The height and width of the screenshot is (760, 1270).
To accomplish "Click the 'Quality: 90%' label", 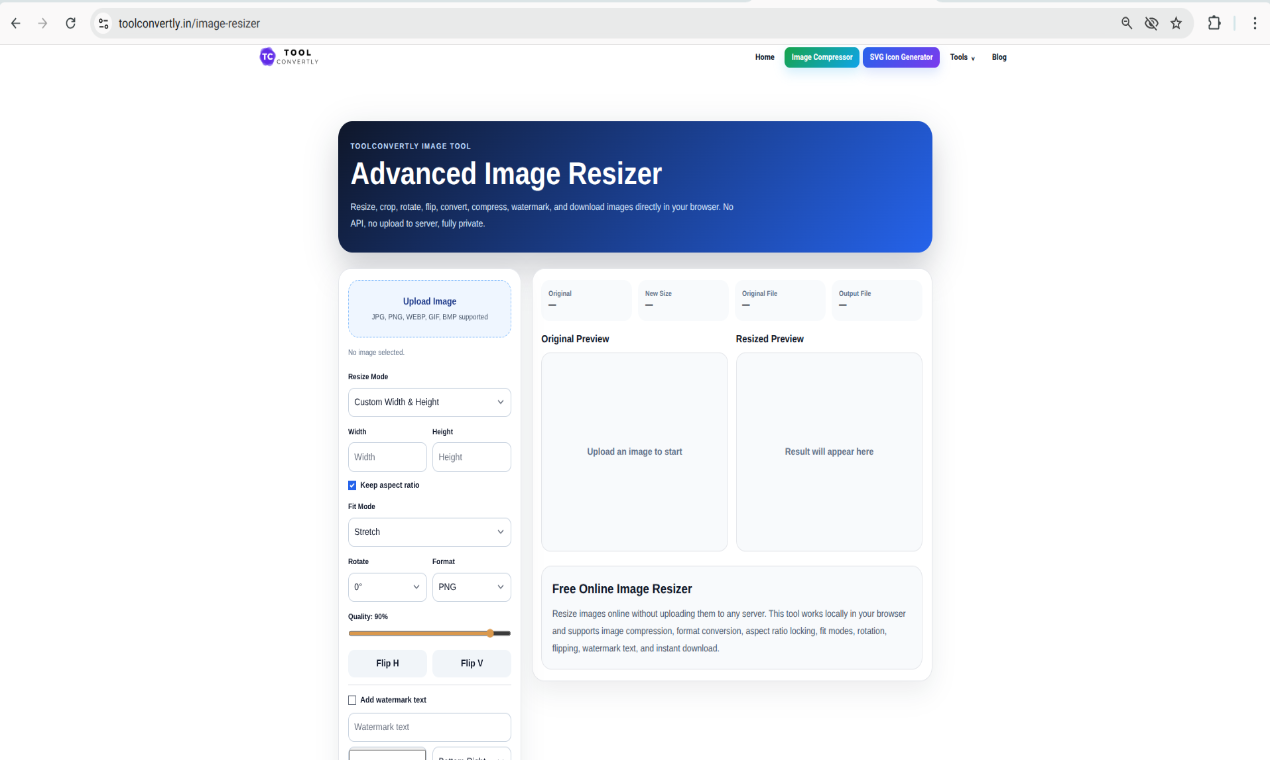I will [368, 617].
